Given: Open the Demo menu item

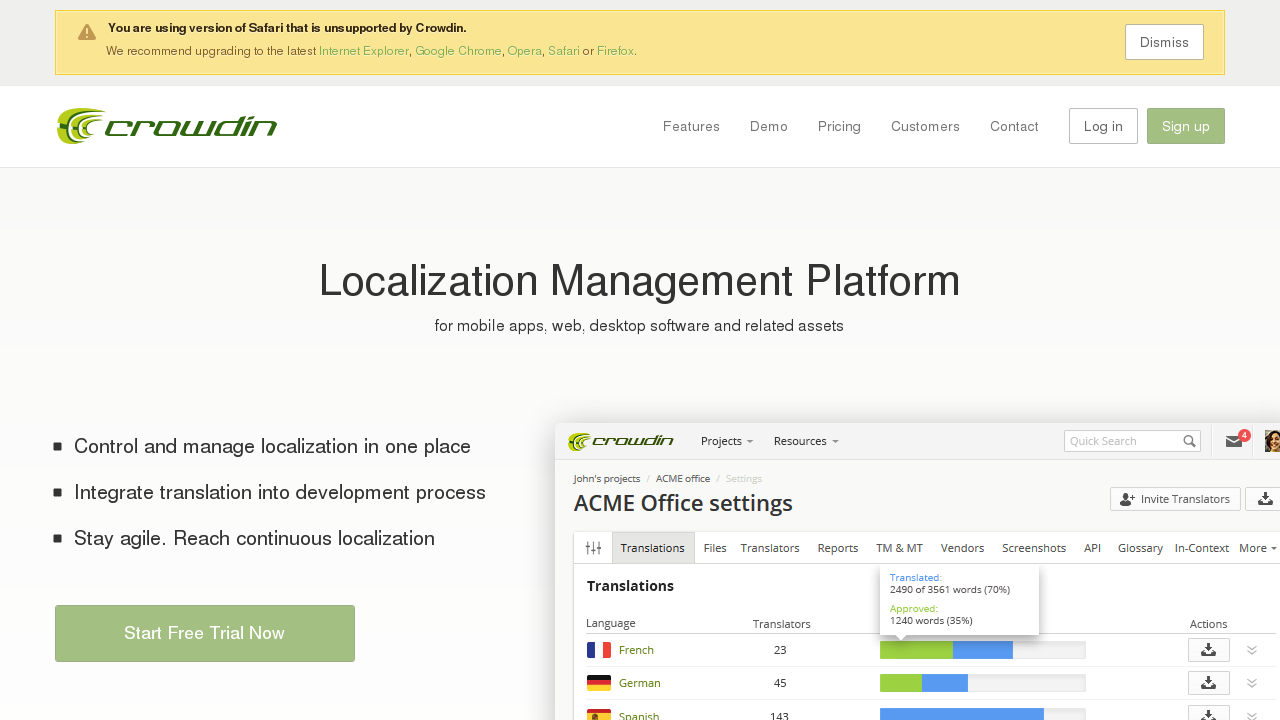Looking at the screenshot, I should [x=769, y=126].
